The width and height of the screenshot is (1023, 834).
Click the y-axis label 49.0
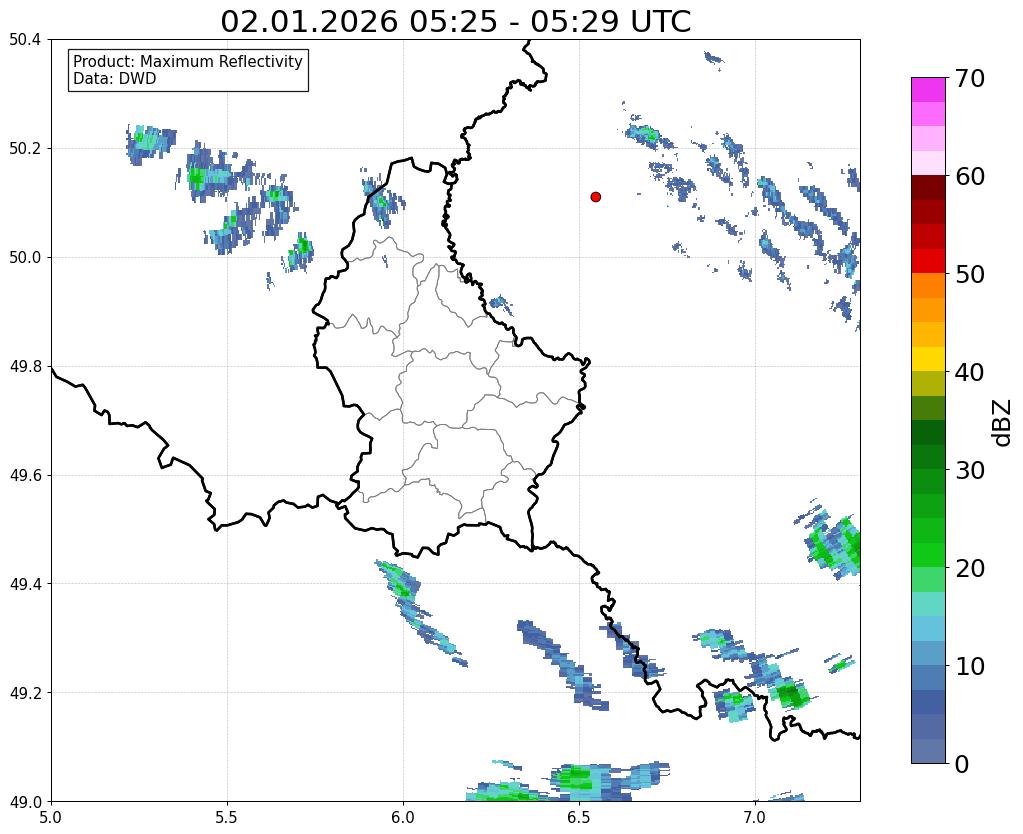[25, 802]
